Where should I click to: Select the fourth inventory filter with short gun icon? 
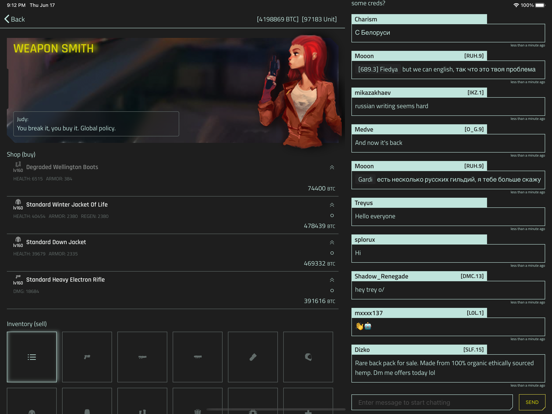197,357
